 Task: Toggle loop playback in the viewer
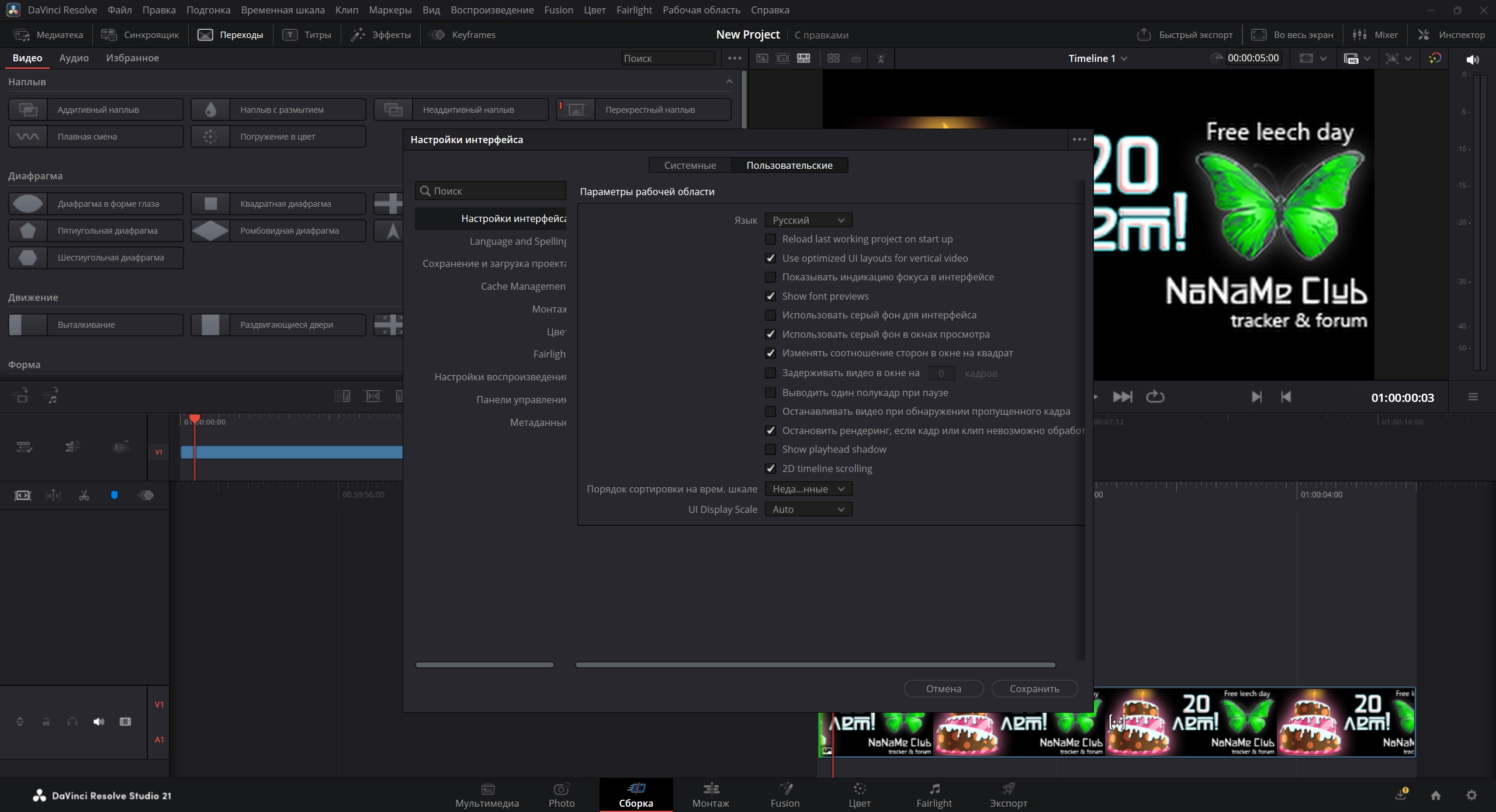1155,397
